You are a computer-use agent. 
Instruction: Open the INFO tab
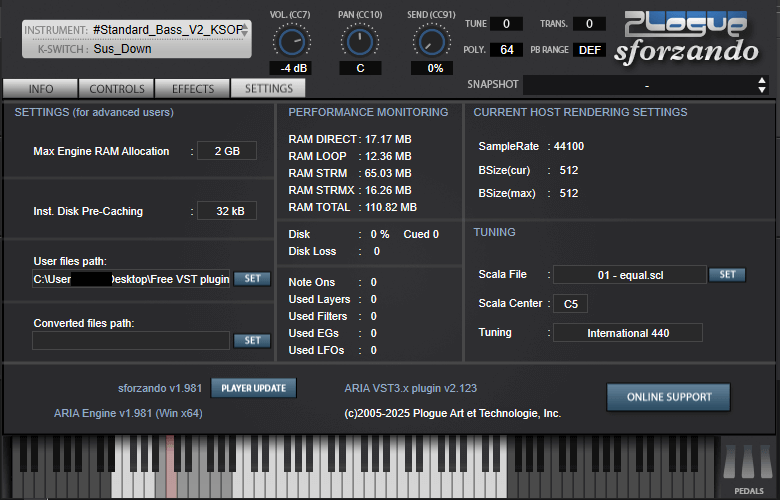[40, 89]
